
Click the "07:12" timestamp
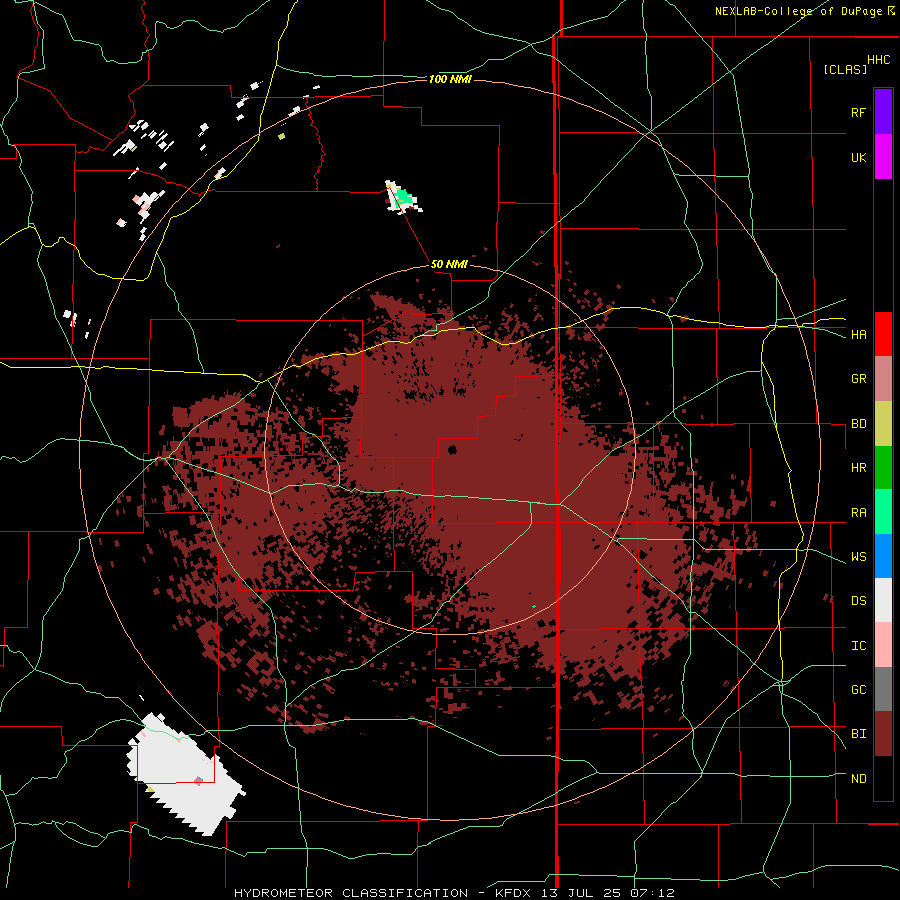pyautogui.click(x=653, y=893)
